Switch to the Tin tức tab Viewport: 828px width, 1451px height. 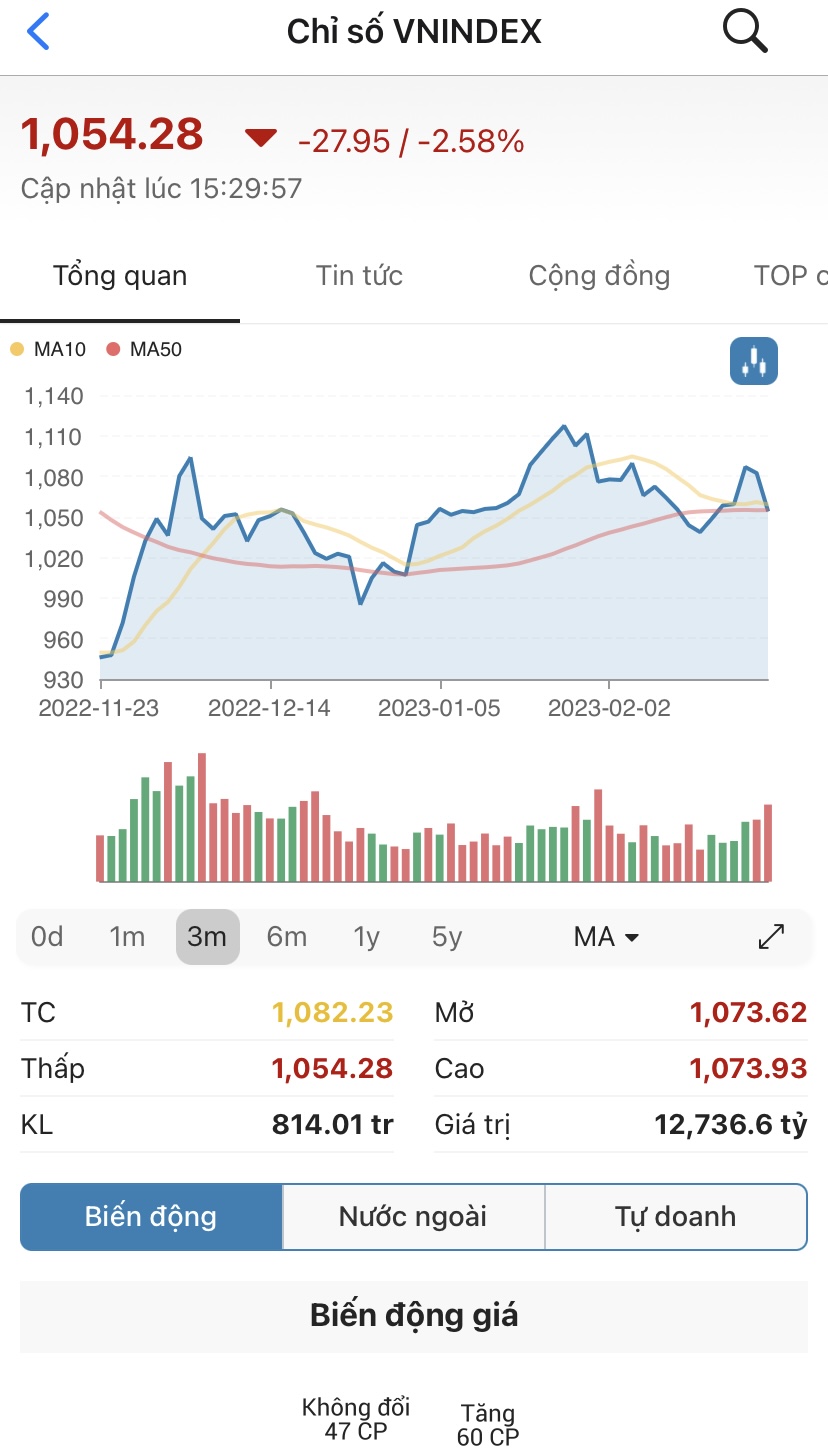coord(359,276)
